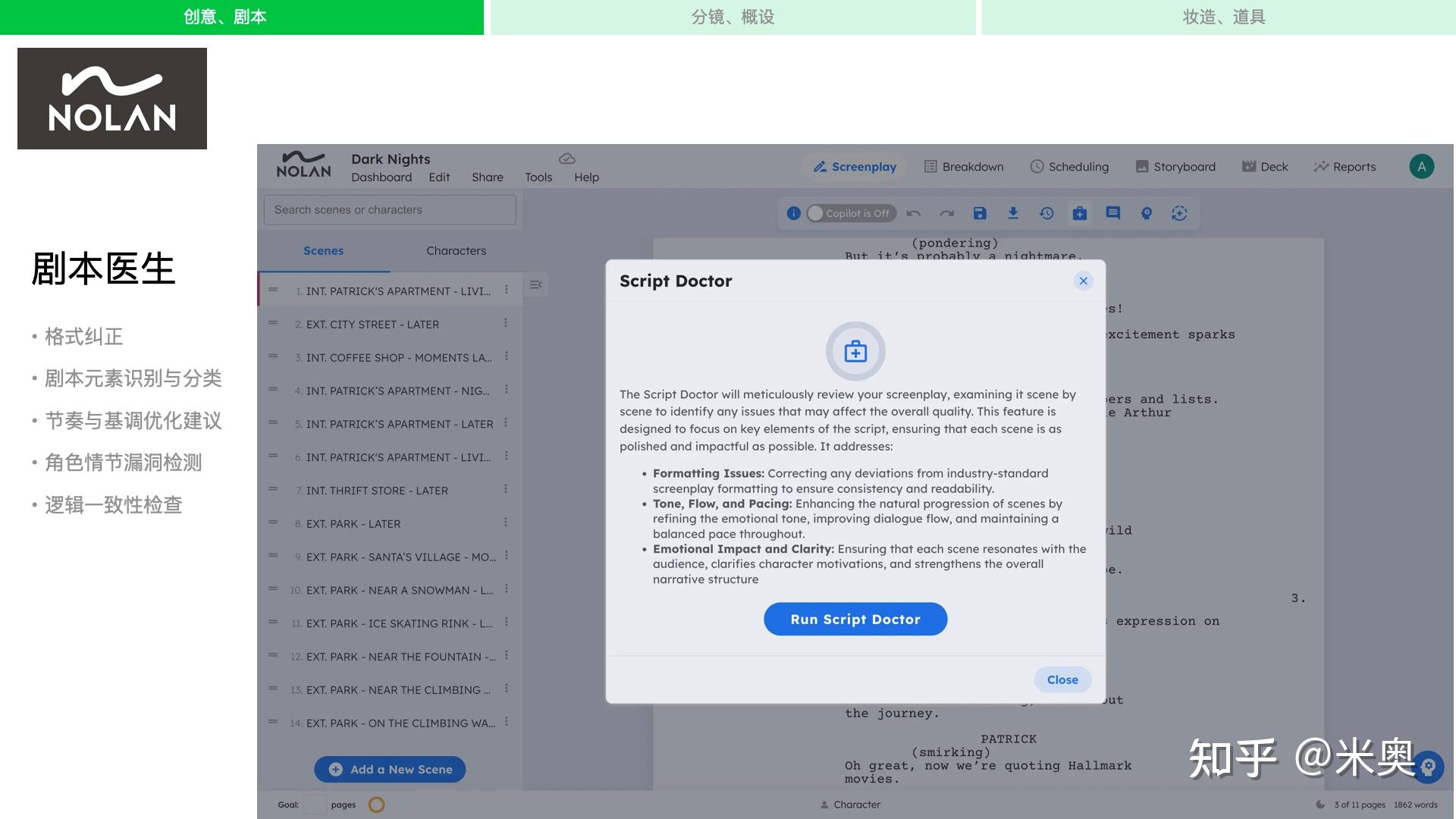This screenshot has height=819, width=1456.
Task: Open the Help menu
Action: tap(586, 177)
